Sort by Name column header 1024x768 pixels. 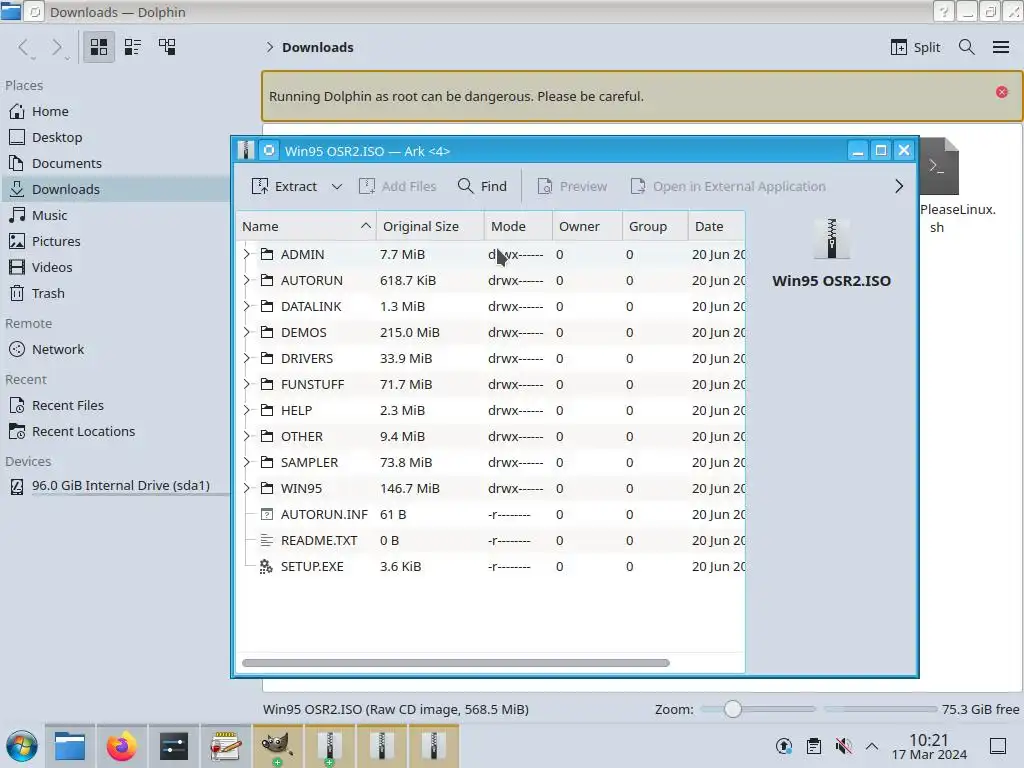[x=306, y=227]
